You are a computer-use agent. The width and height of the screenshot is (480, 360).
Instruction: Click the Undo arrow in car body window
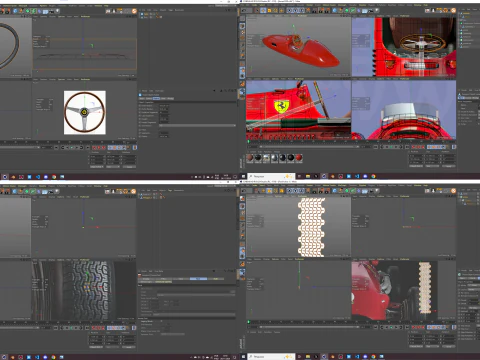point(244,10)
